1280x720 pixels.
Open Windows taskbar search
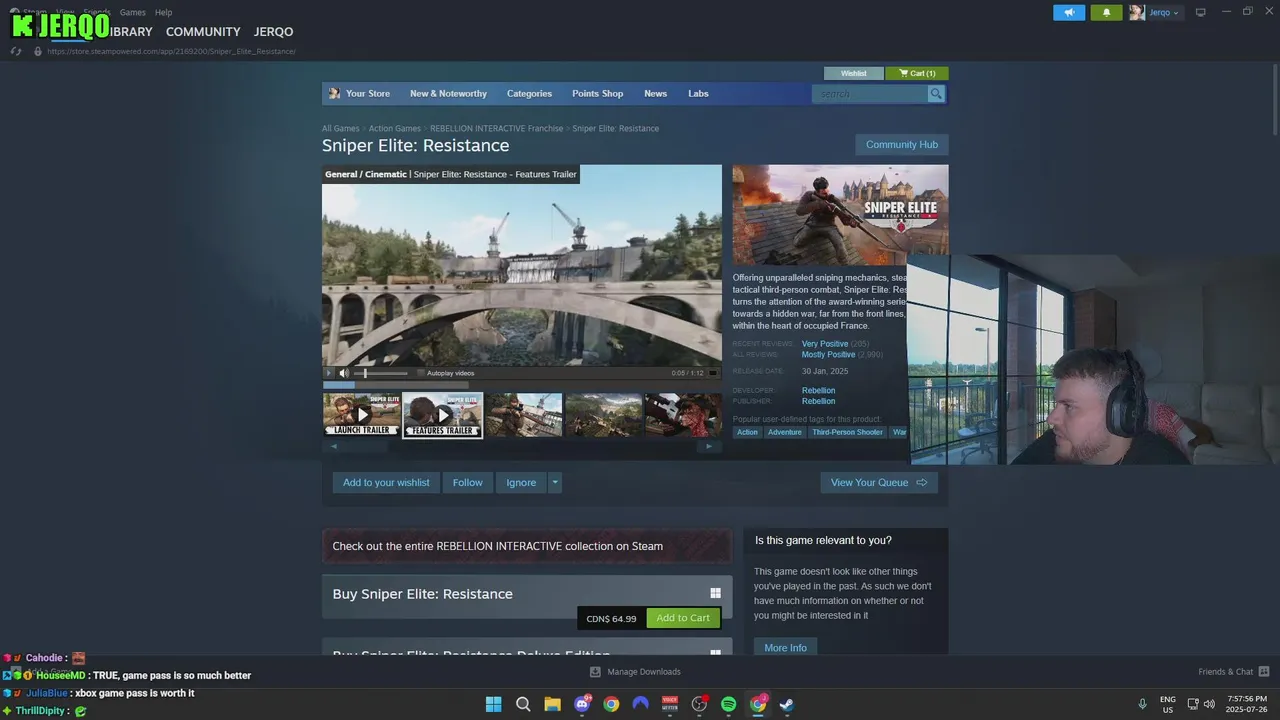coord(523,704)
